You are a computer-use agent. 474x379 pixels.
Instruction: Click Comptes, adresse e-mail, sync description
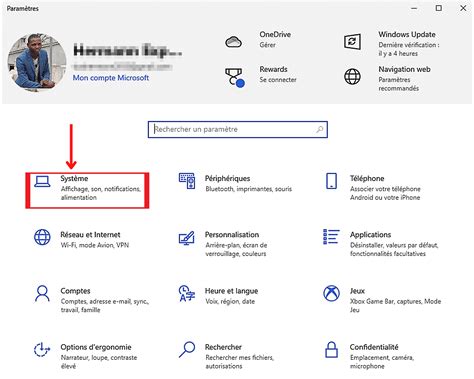[x=104, y=306]
